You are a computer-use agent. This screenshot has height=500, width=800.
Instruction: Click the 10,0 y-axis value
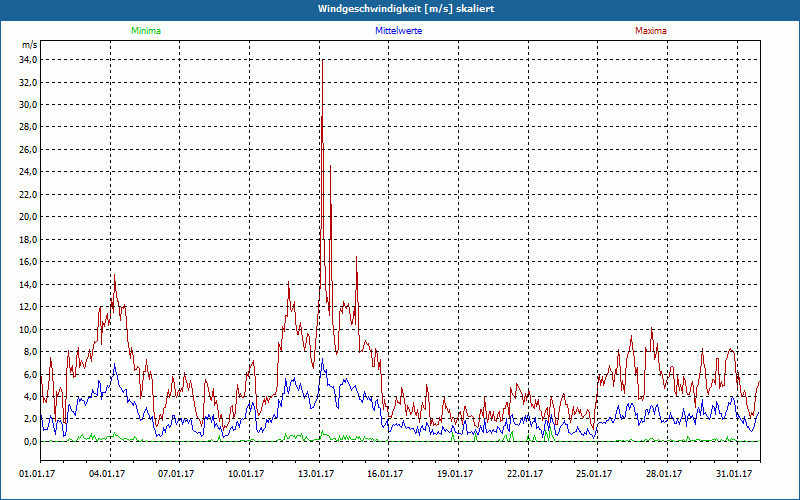[28, 329]
